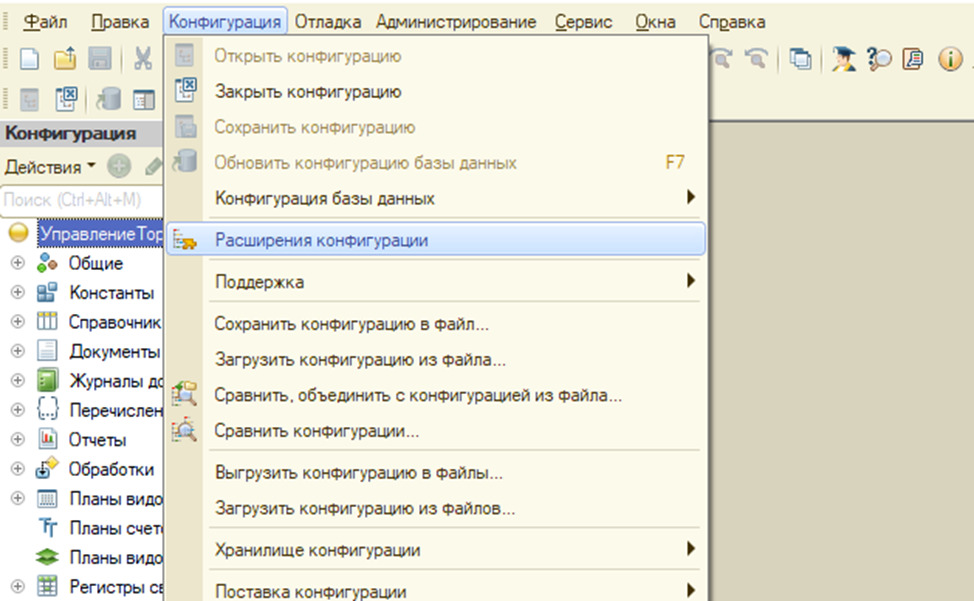Click the scissors cut toolbar icon
The height and width of the screenshot is (601, 974).
click(143, 59)
